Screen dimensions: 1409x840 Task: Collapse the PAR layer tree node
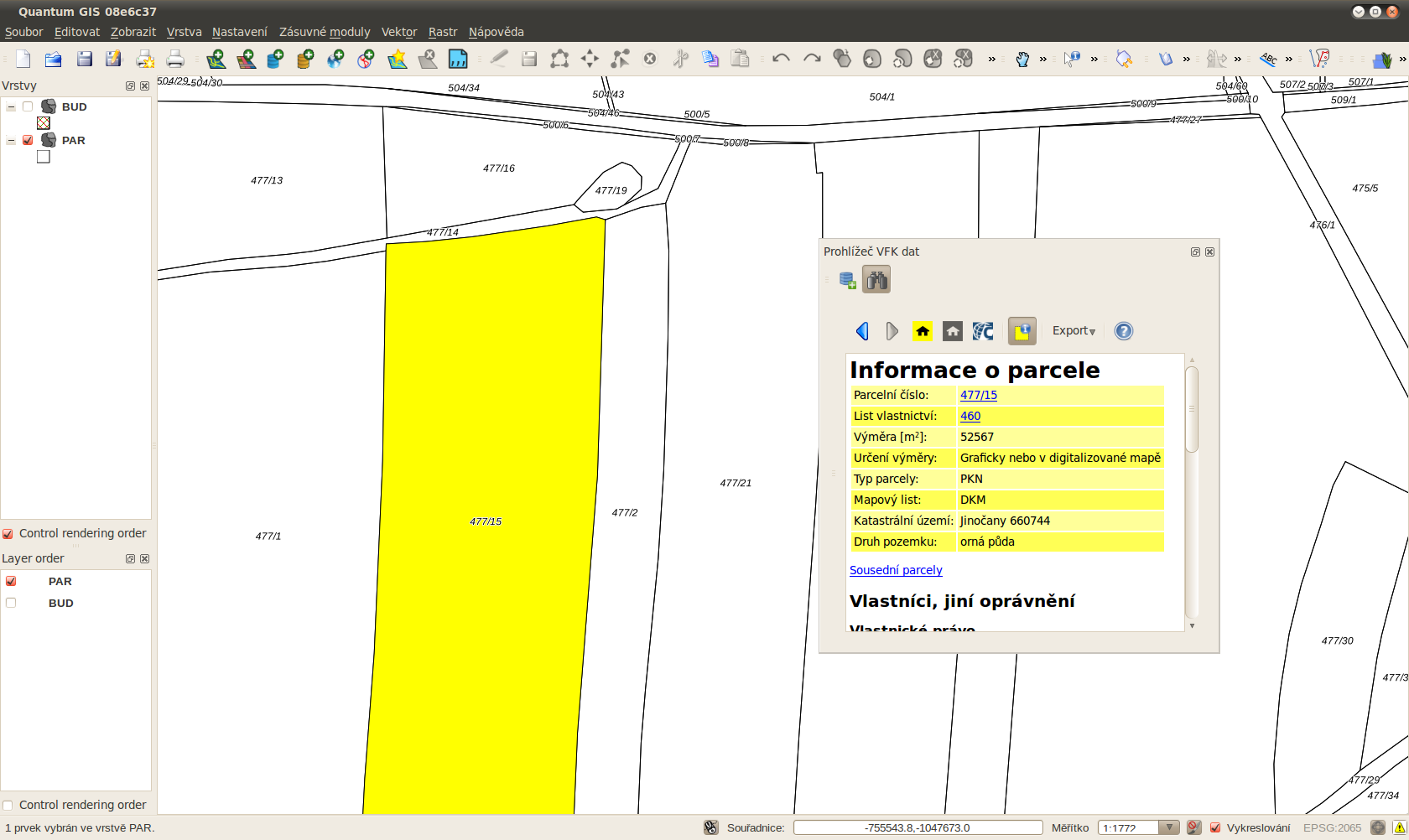(x=11, y=141)
